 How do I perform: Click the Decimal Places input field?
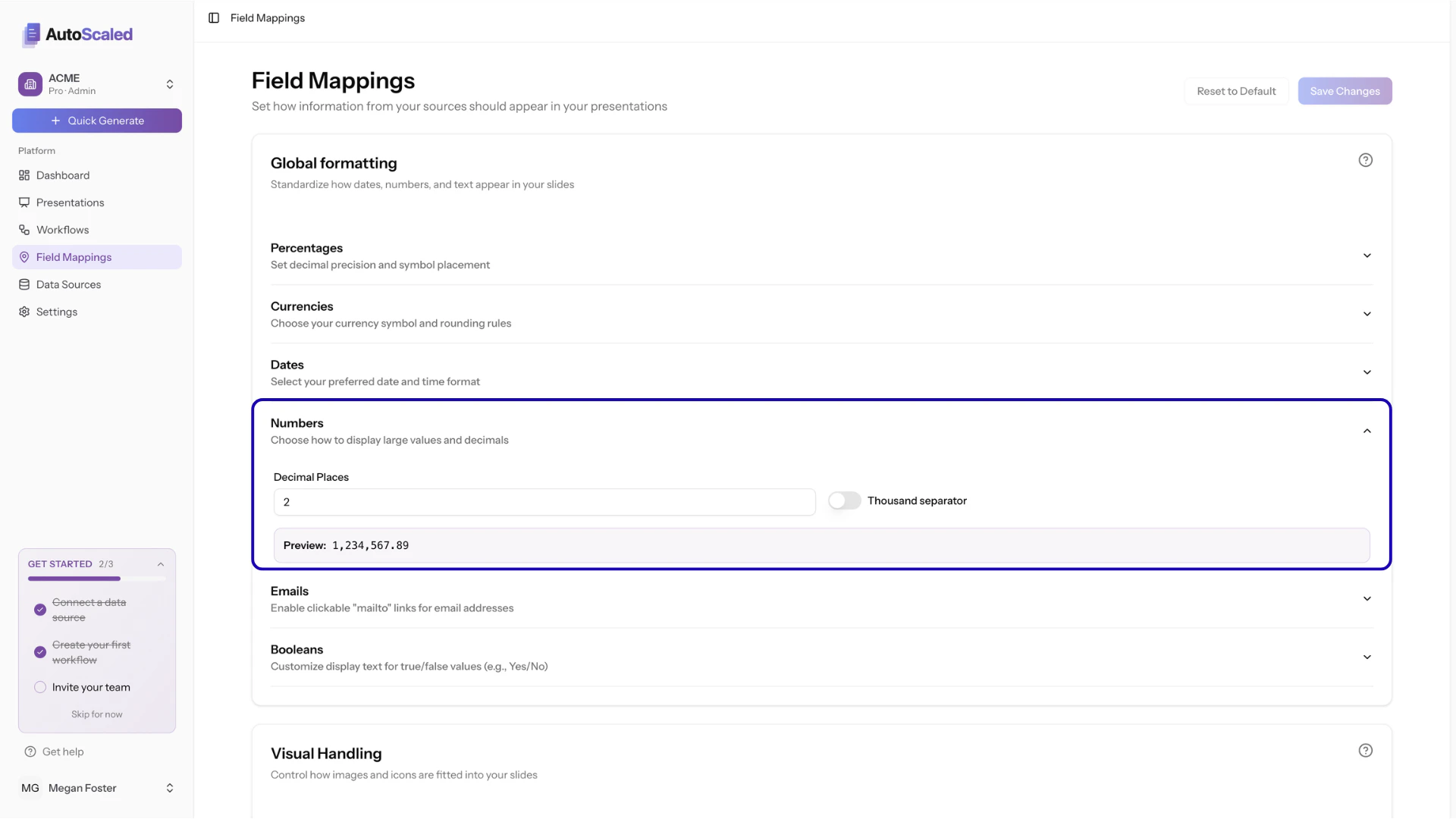[x=544, y=502]
